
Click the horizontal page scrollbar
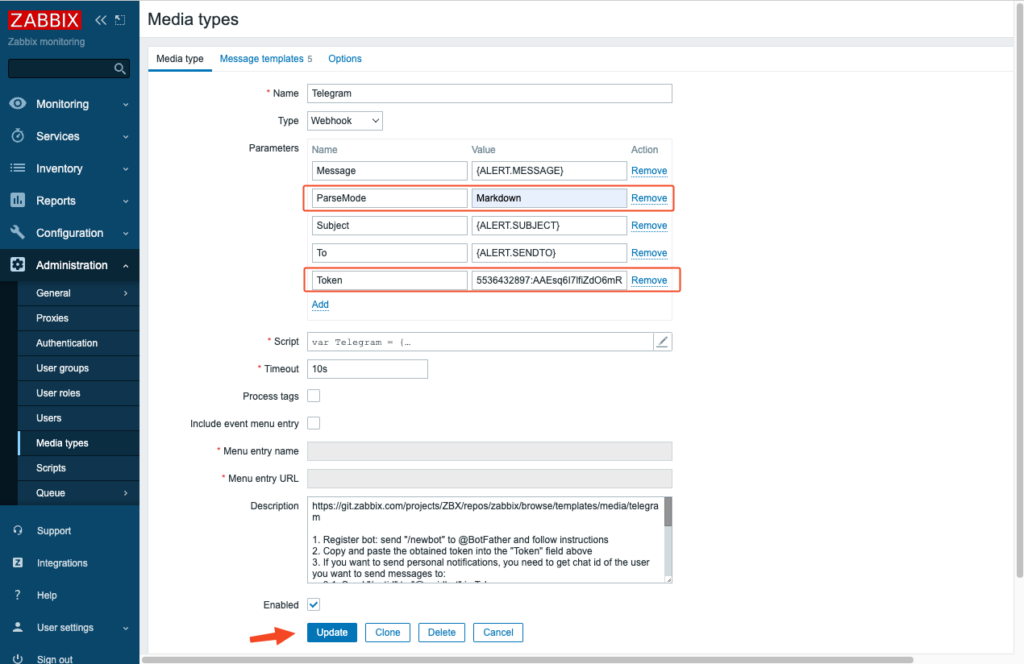pos(528,659)
